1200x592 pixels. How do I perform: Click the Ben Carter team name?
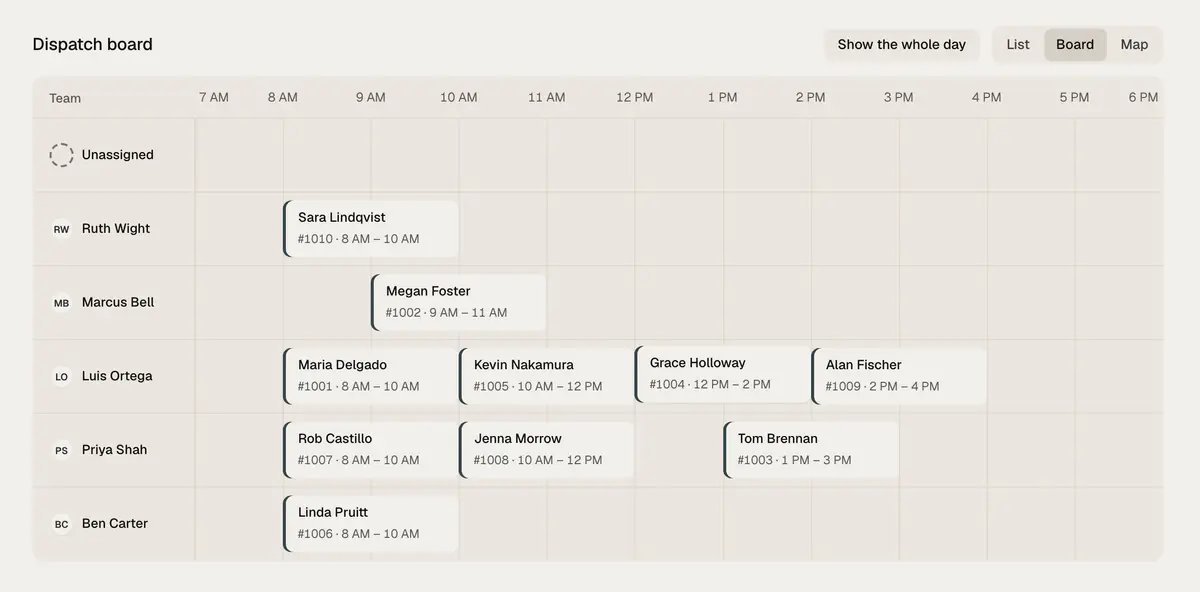point(115,524)
